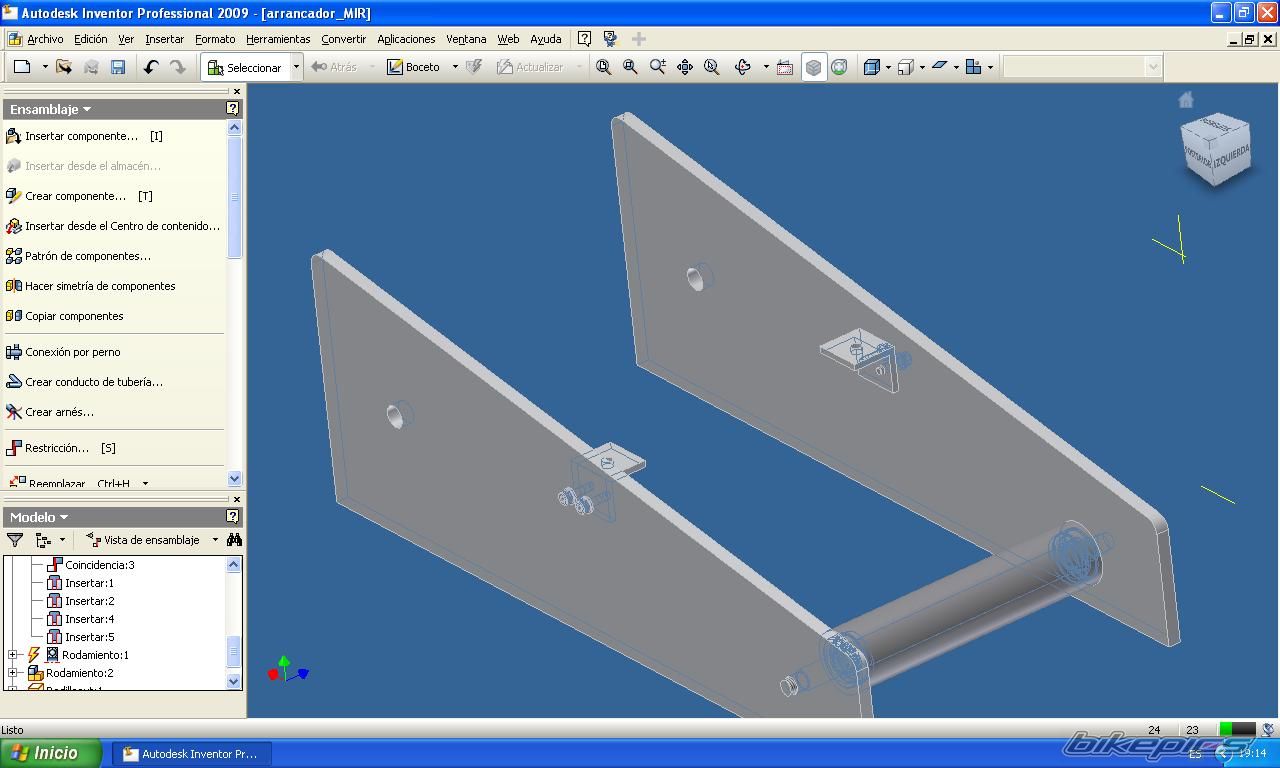1280x768 pixels.
Task: Toggle the ViewCube display icon
Action: [x=814, y=67]
